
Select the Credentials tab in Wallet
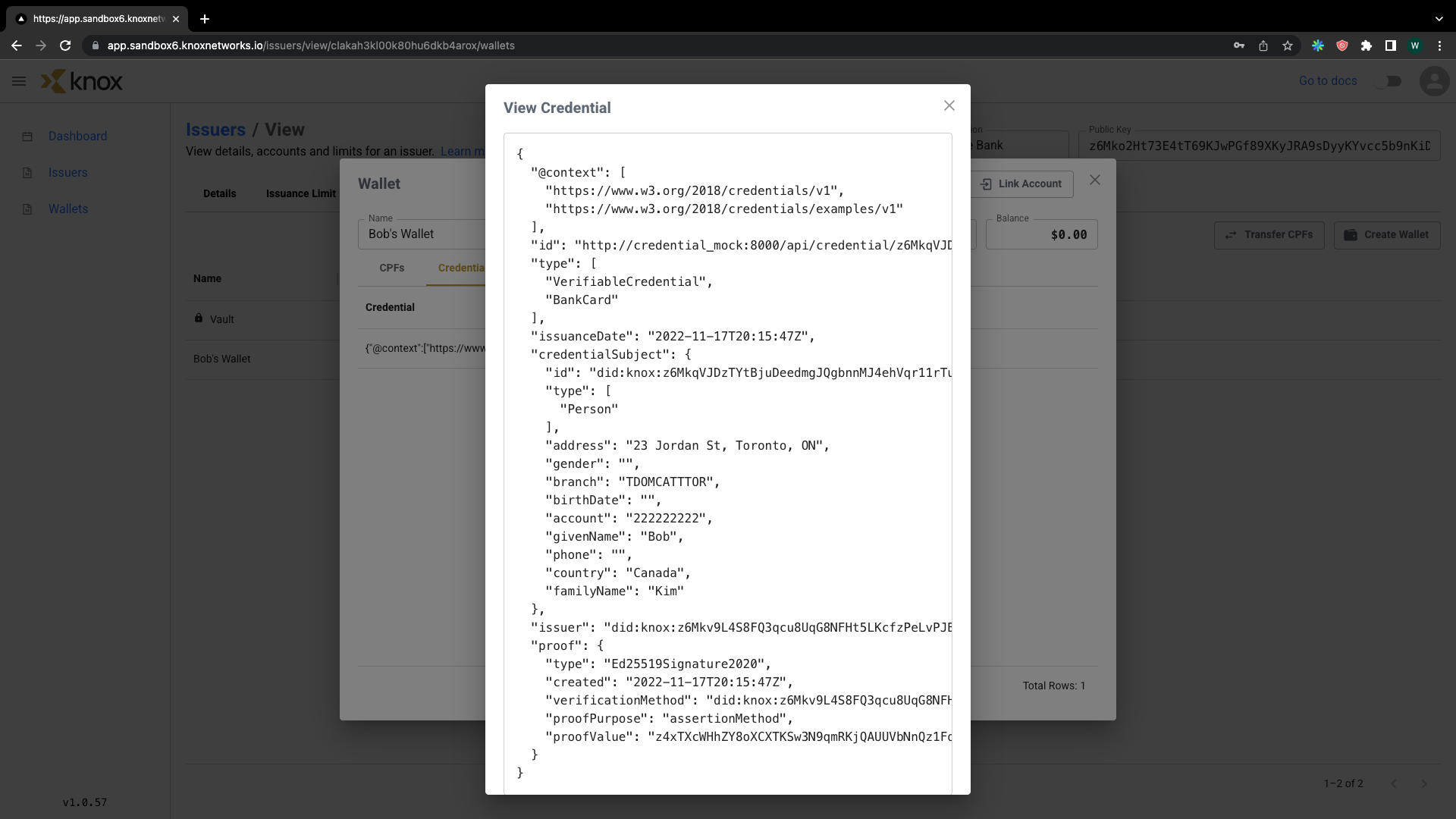461,268
